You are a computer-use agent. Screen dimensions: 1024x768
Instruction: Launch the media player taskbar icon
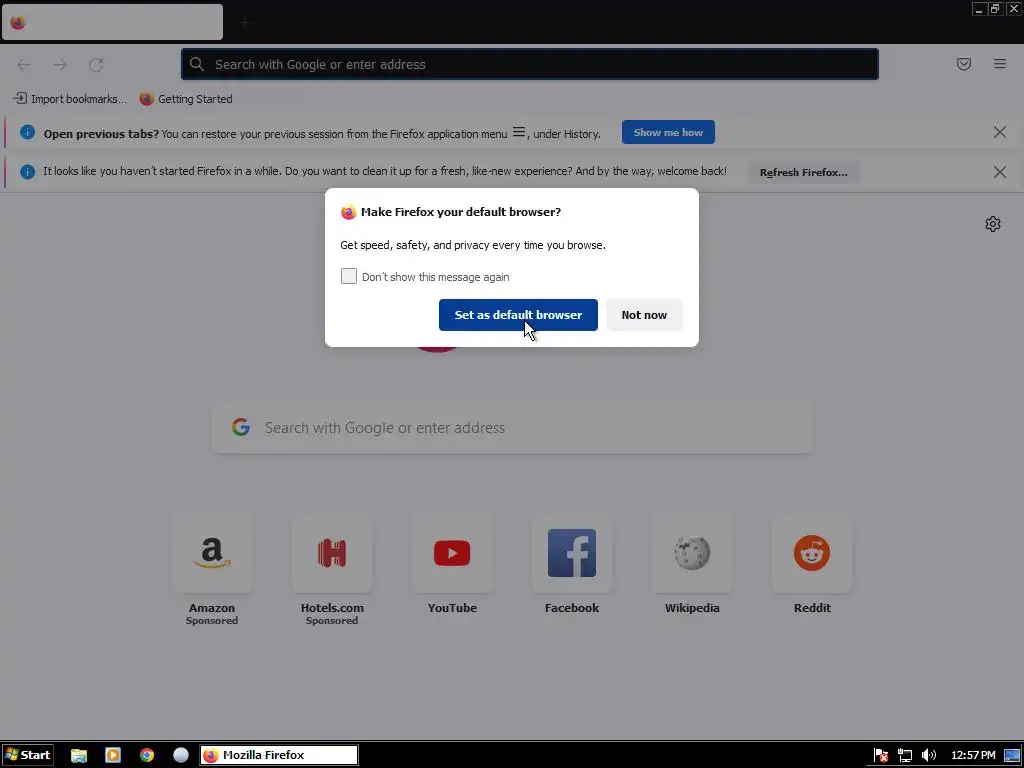coord(113,755)
